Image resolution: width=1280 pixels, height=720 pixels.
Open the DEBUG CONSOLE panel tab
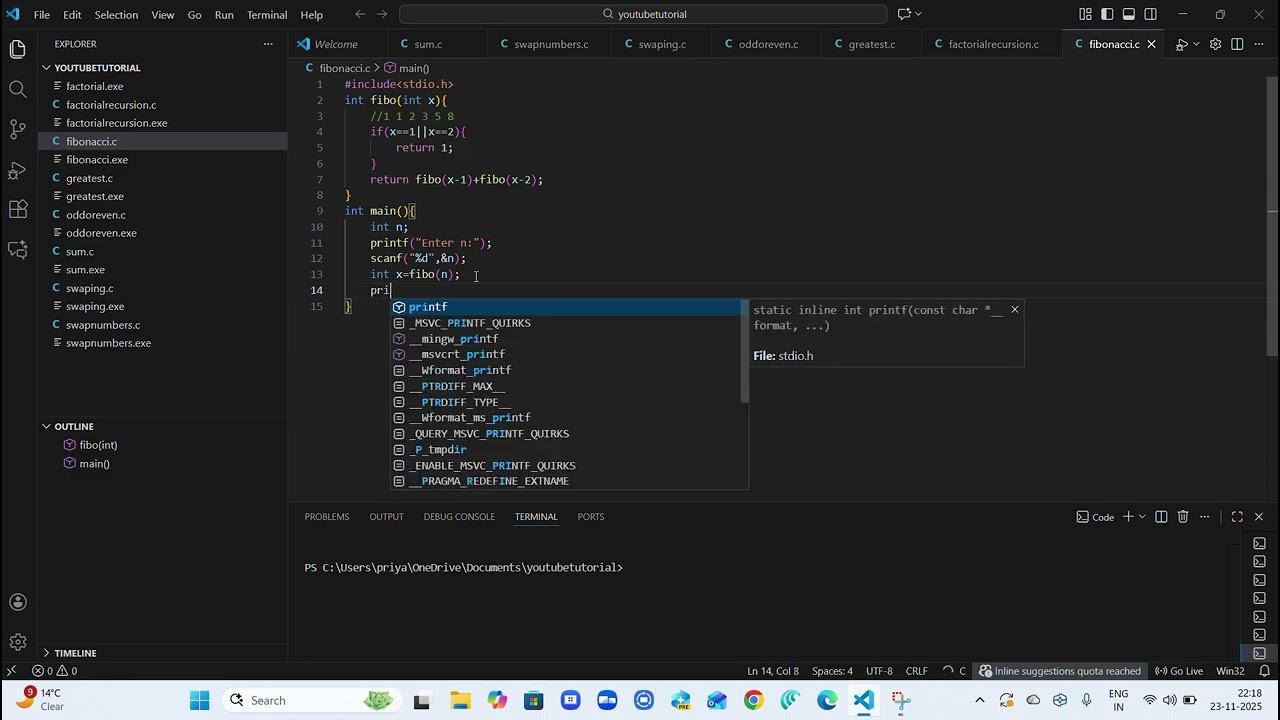coord(459,517)
